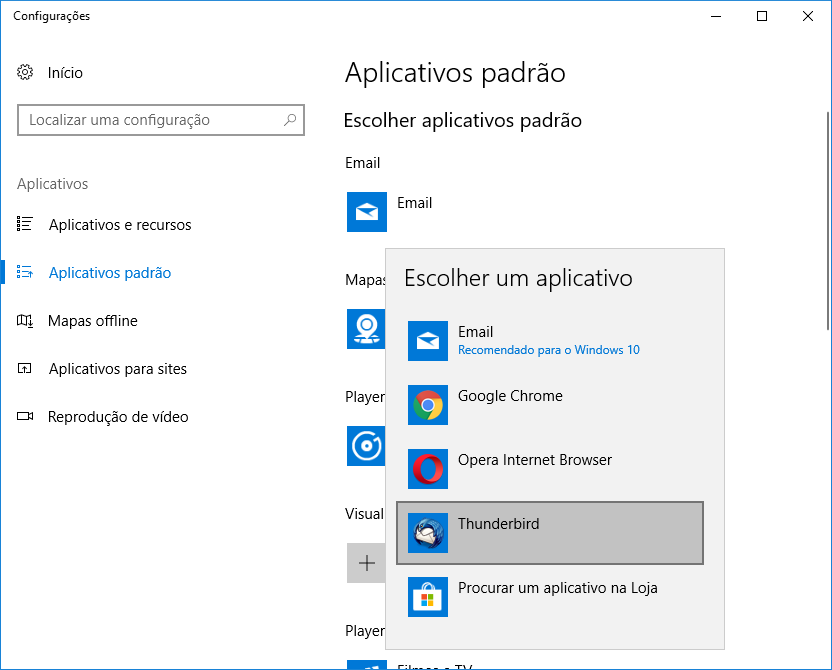Click the music player default app icon

[366, 445]
